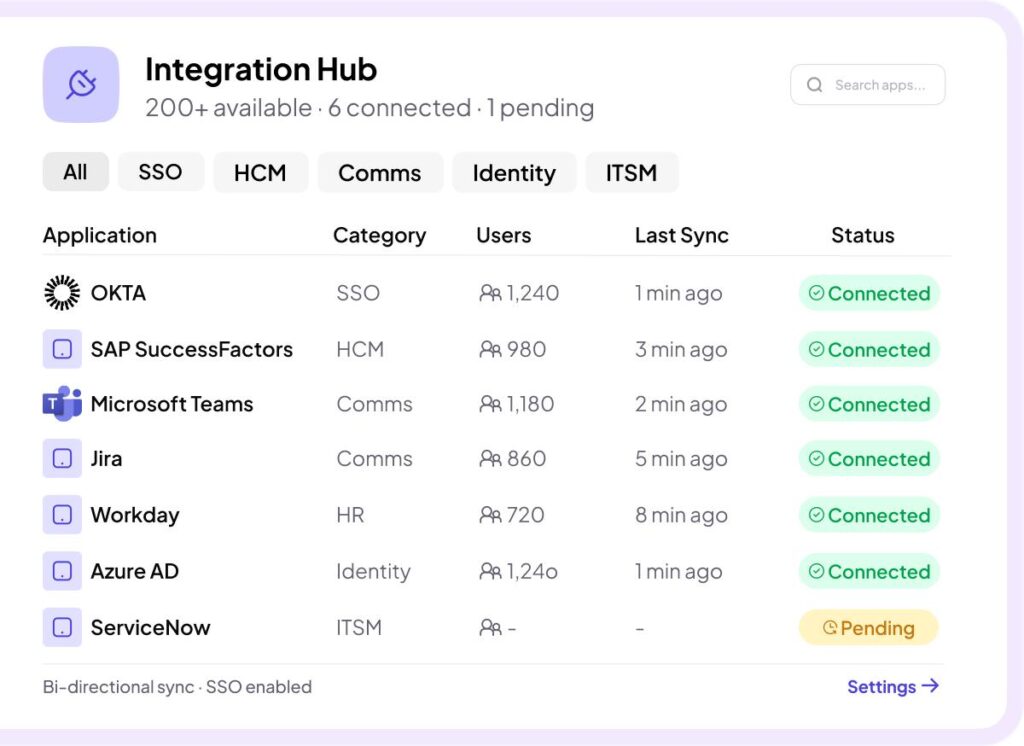Click the users icon in Azure AD row
Viewport: 1024px width, 746px height.
pyautogui.click(x=490, y=571)
